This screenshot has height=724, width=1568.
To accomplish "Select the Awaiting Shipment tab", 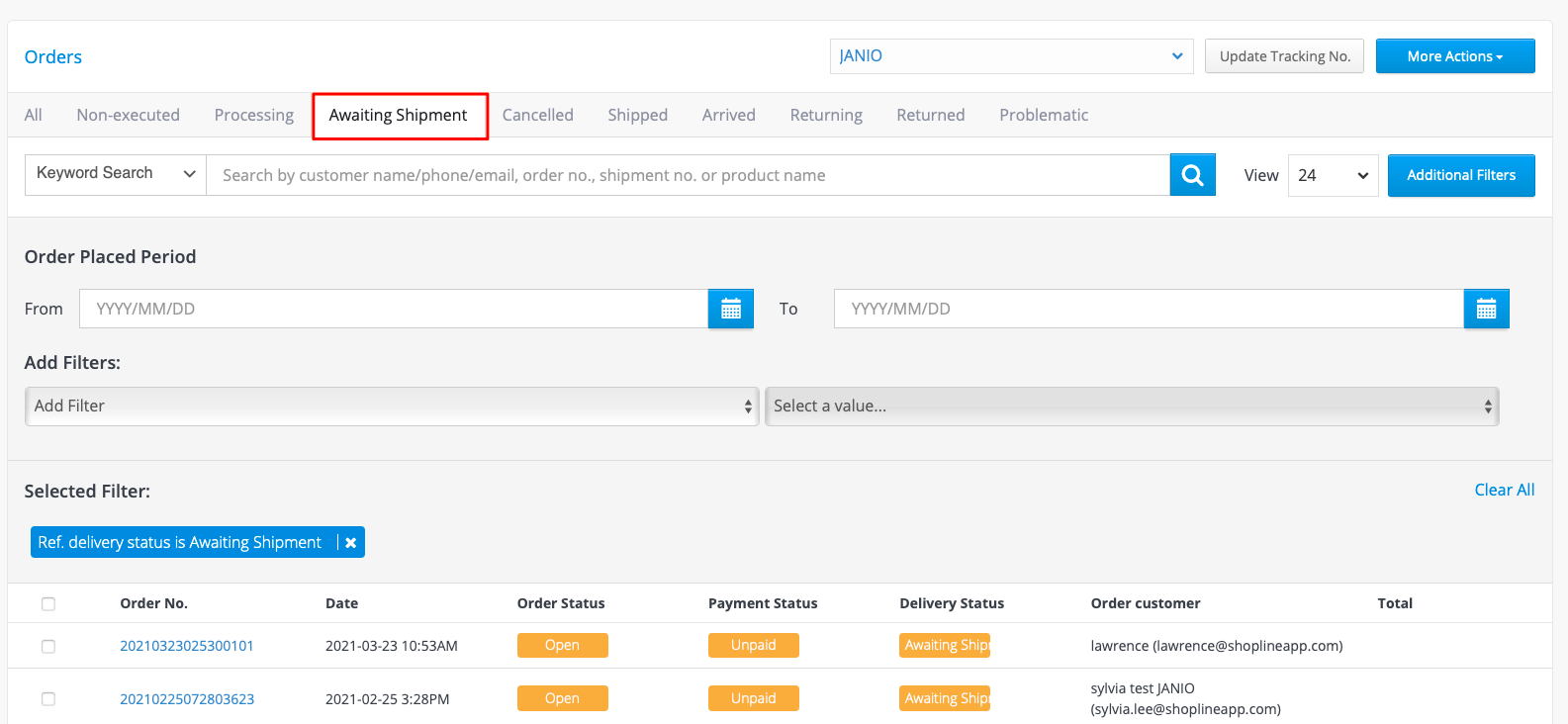I will pyautogui.click(x=399, y=116).
